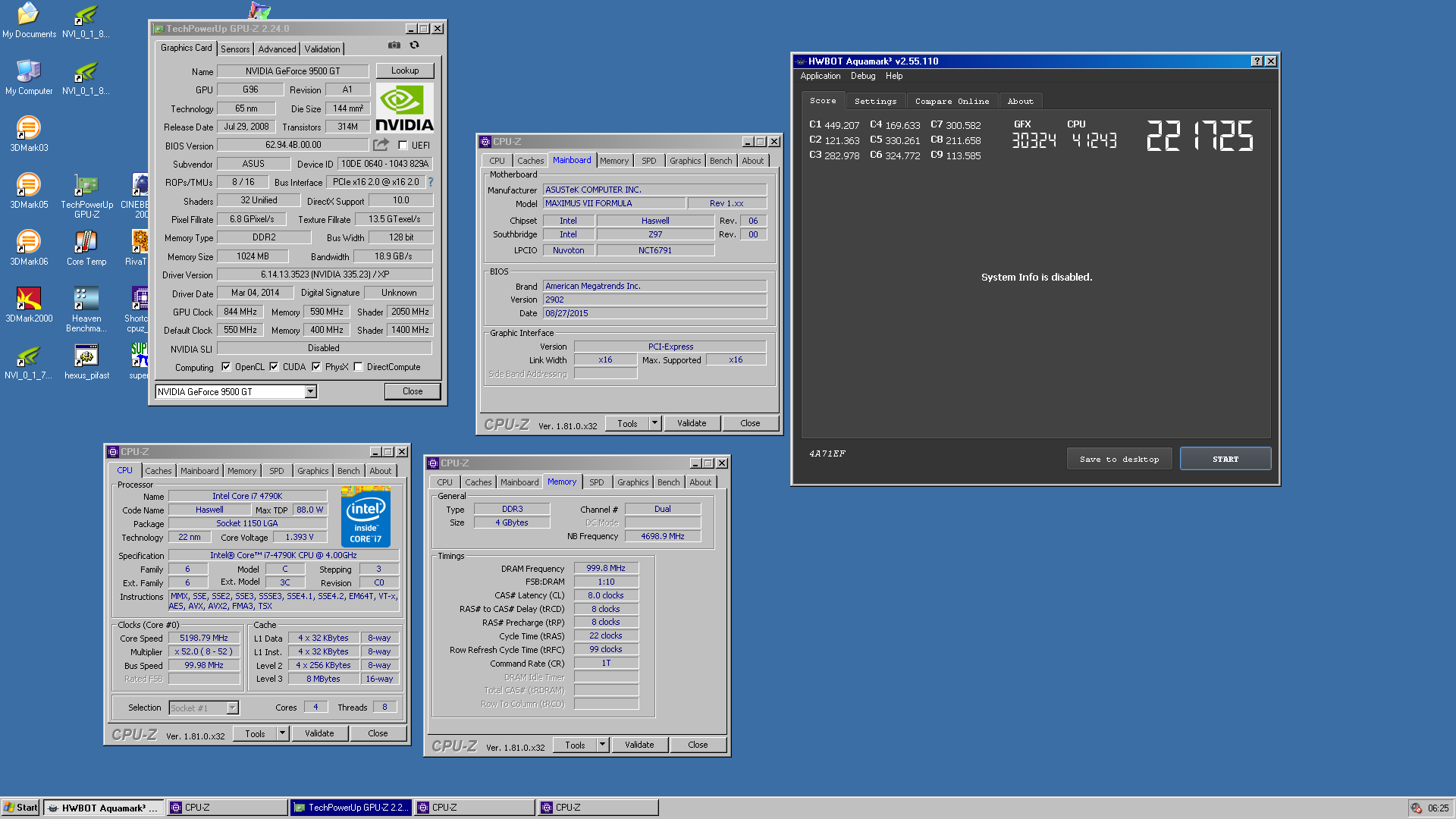
Task: Open the Core Temp desktop shortcut
Action: pyautogui.click(x=86, y=248)
